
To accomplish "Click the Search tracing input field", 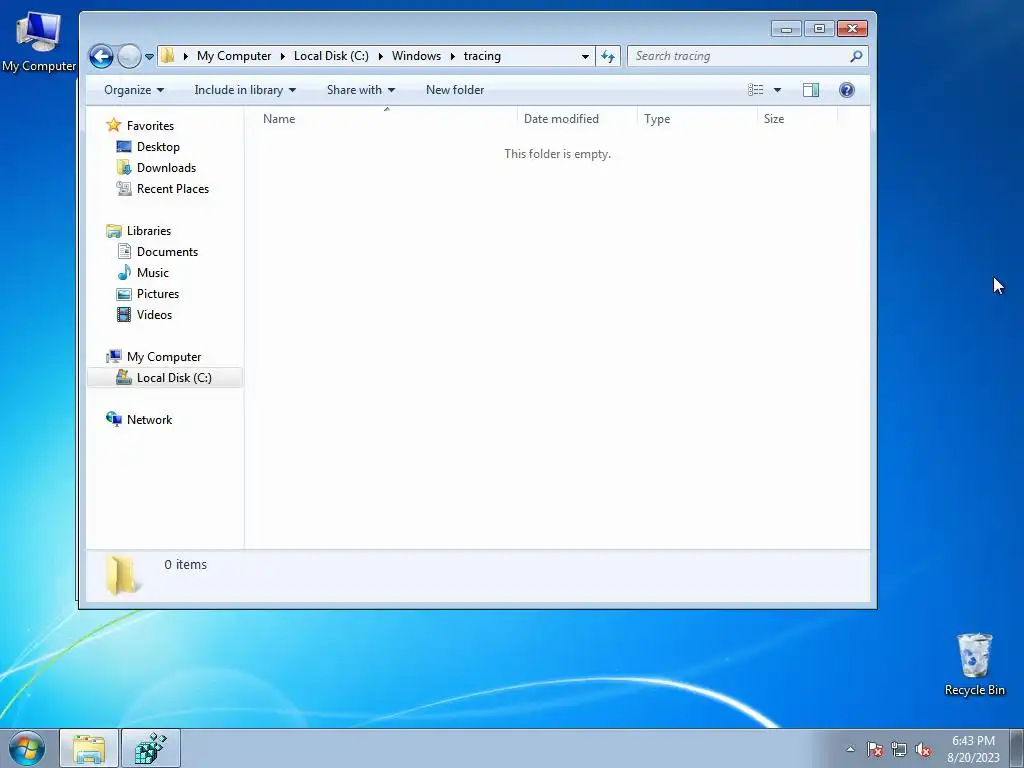I will tap(739, 56).
